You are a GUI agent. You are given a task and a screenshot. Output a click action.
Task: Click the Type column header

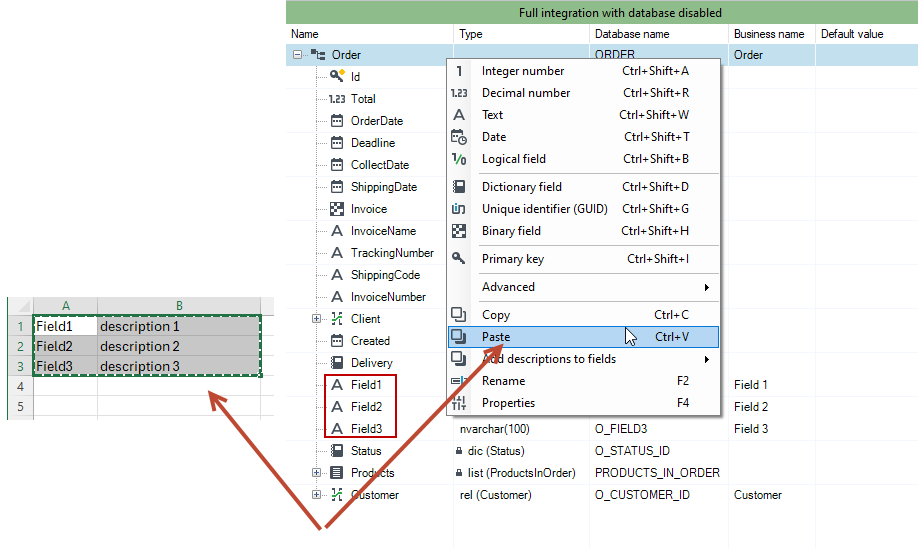point(521,34)
